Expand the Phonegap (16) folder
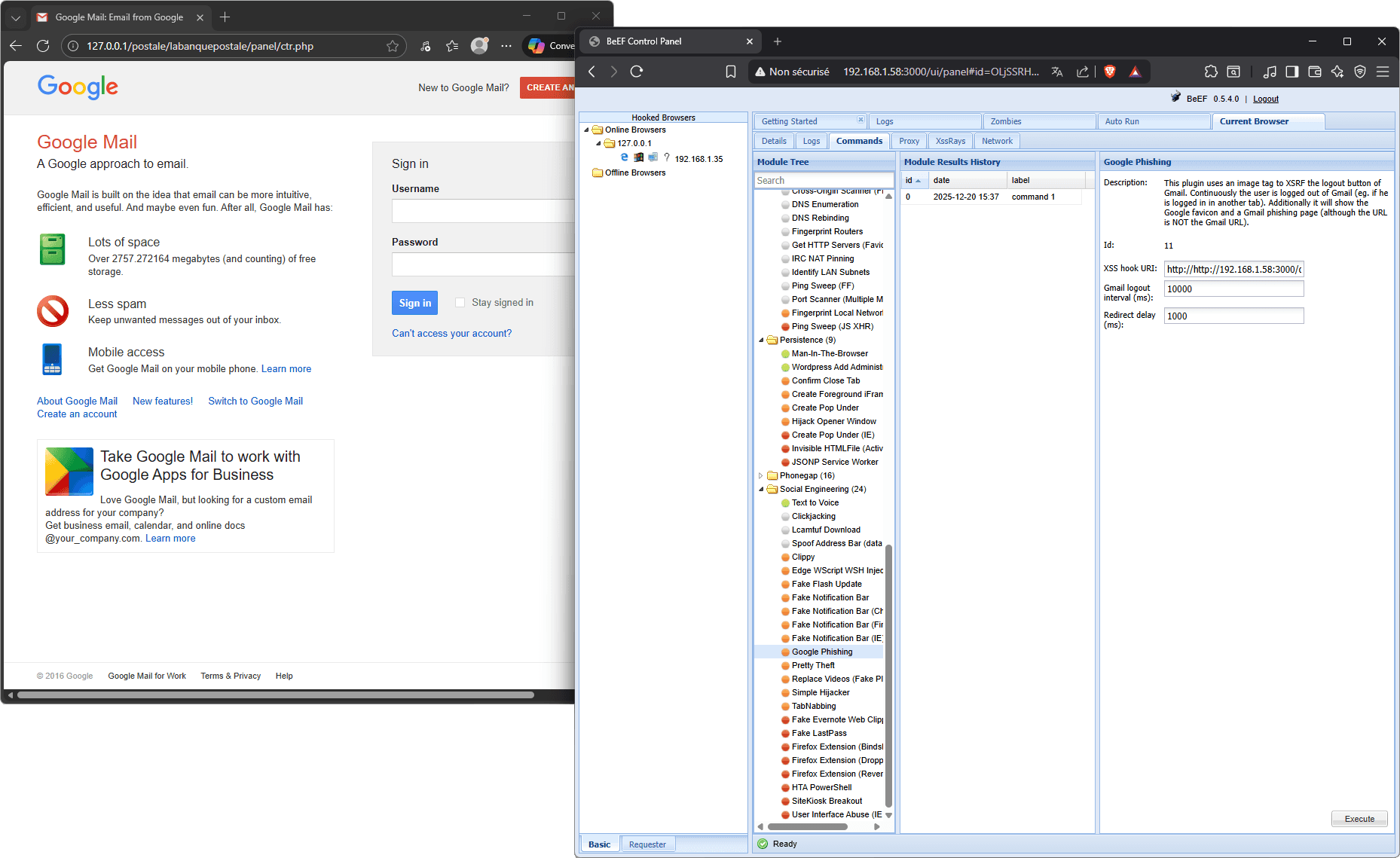Image resolution: width=1400 pixels, height=858 pixels. pyautogui.click(x=761, y=476)
